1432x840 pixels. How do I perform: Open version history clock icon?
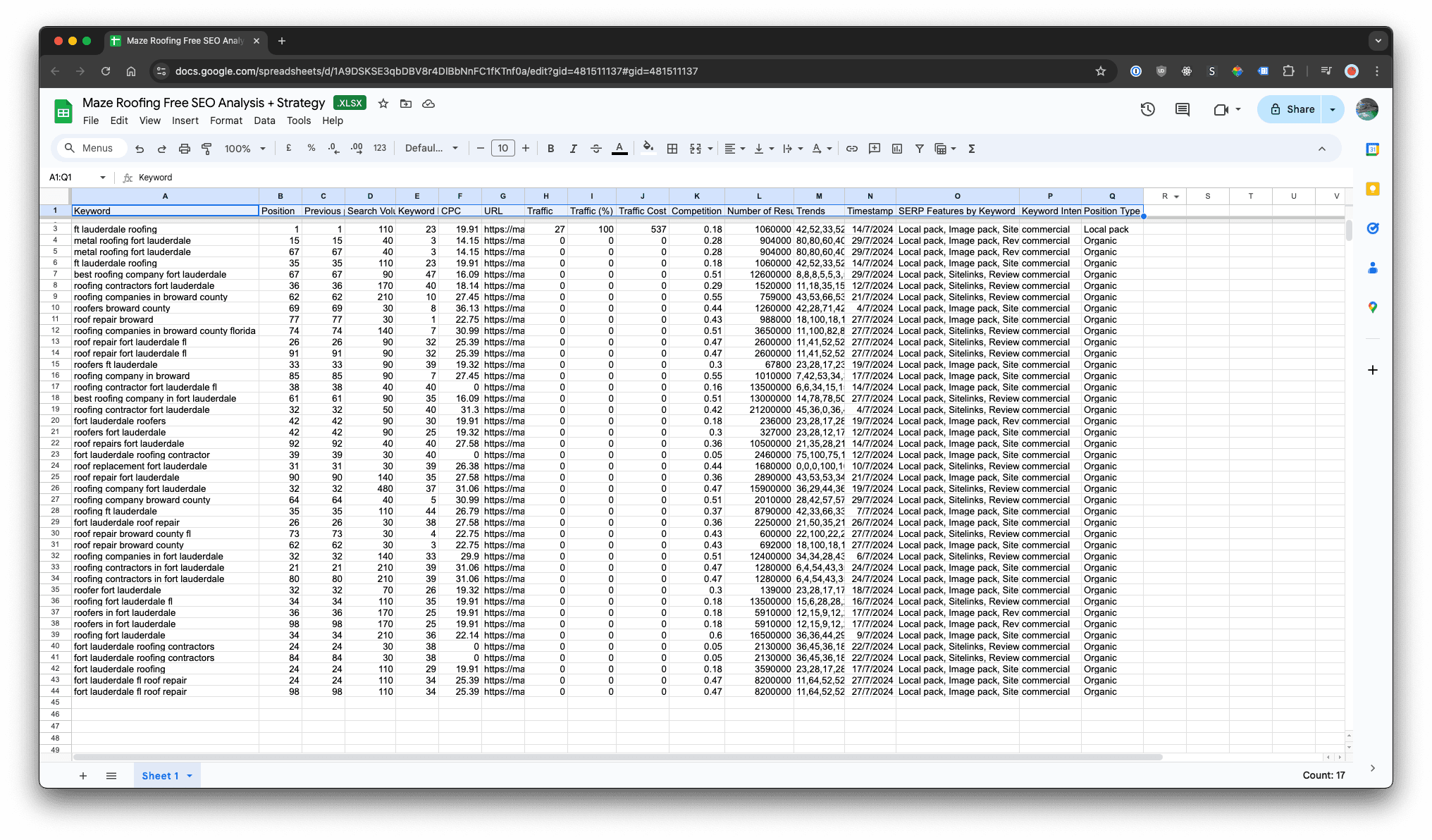[1148, 109]
